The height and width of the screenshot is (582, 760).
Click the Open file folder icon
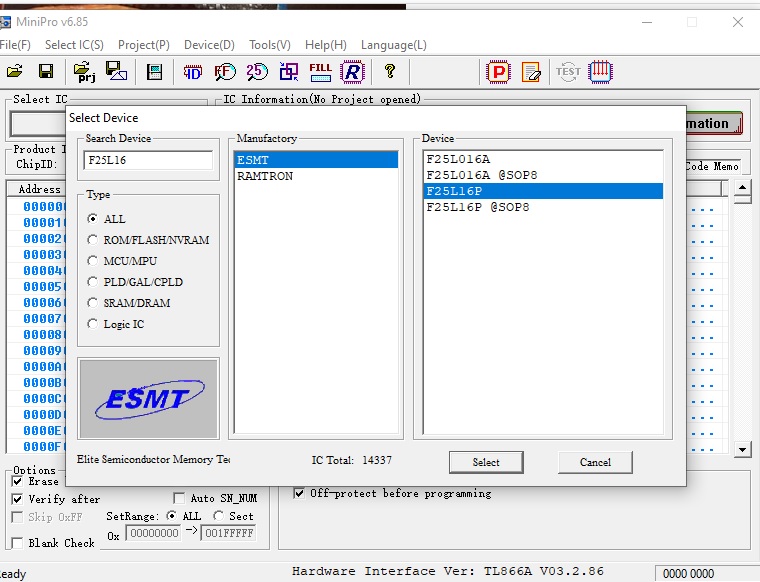tap(15, 71)
